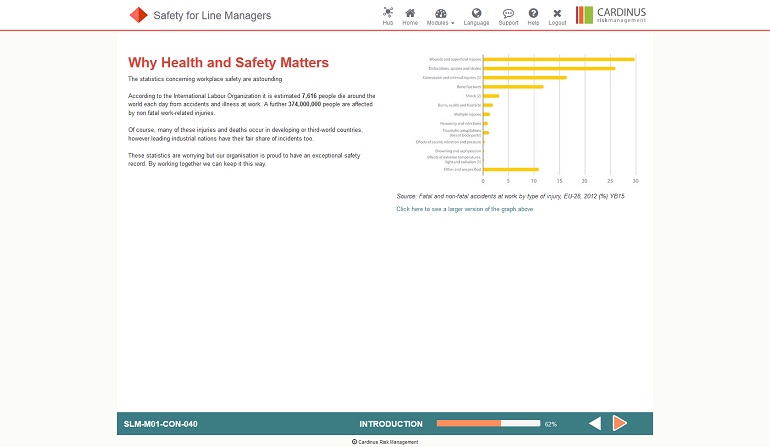Click the bold 7,616 figure in text

(x=309, y=96)
